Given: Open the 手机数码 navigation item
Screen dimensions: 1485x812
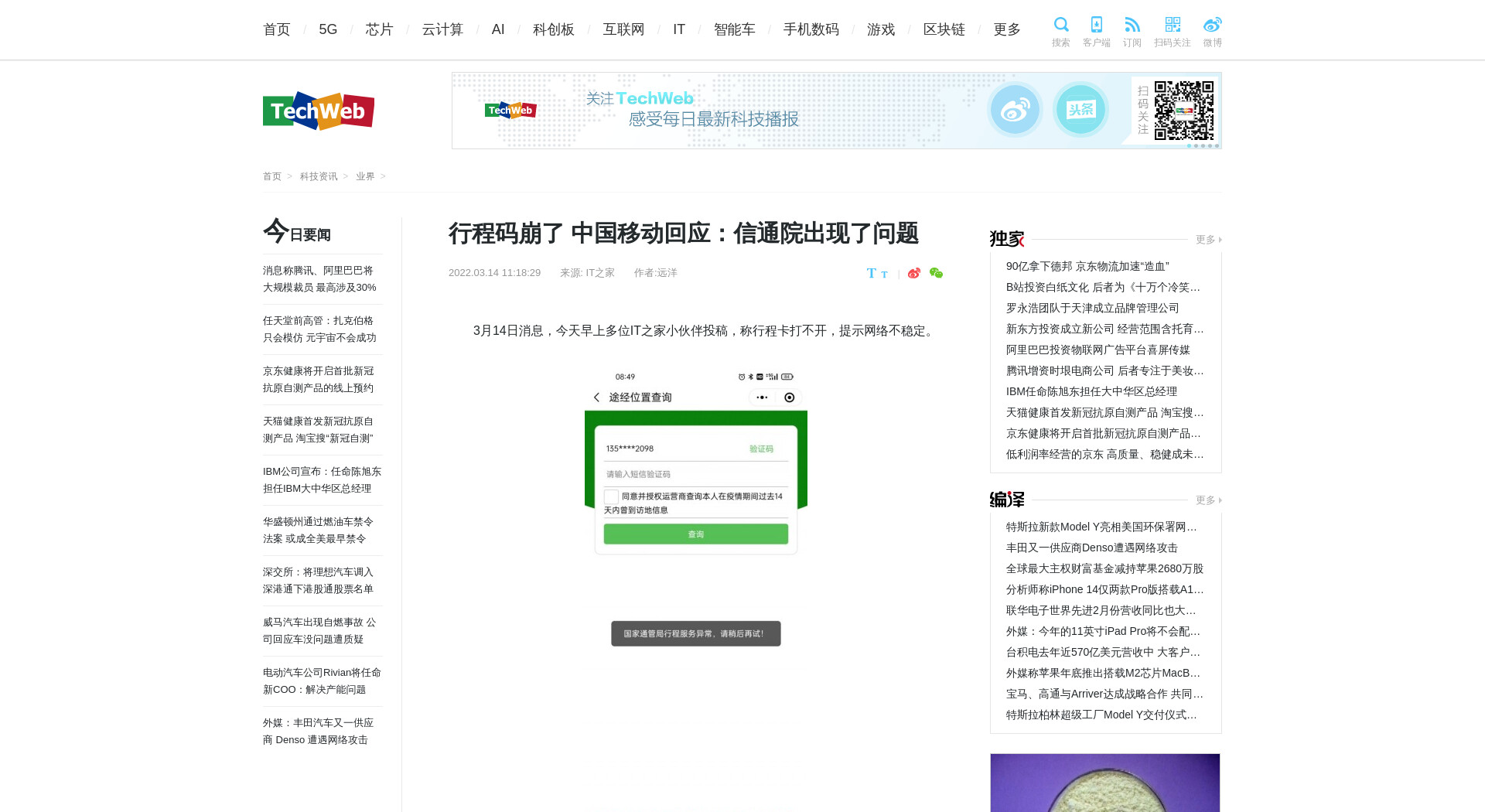Looking at the screenshot, I should [811, 29].
